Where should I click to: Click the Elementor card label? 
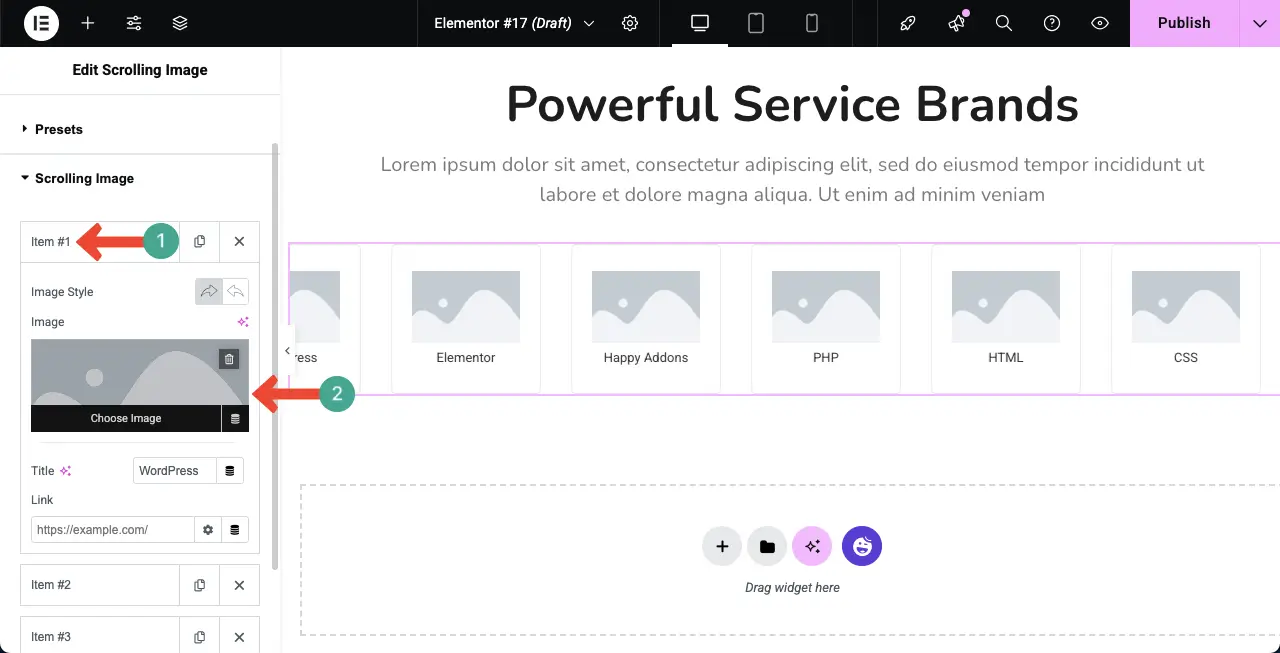point(466,358)
